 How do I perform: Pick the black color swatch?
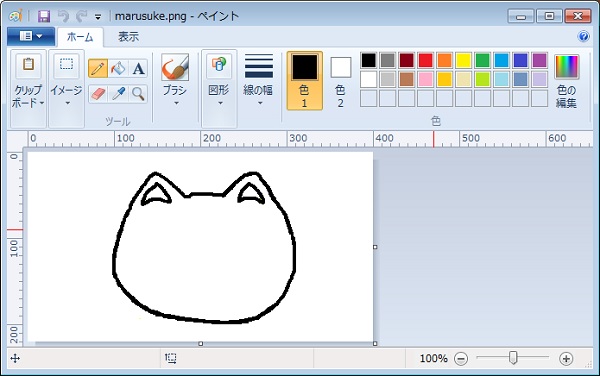[368, 60]
